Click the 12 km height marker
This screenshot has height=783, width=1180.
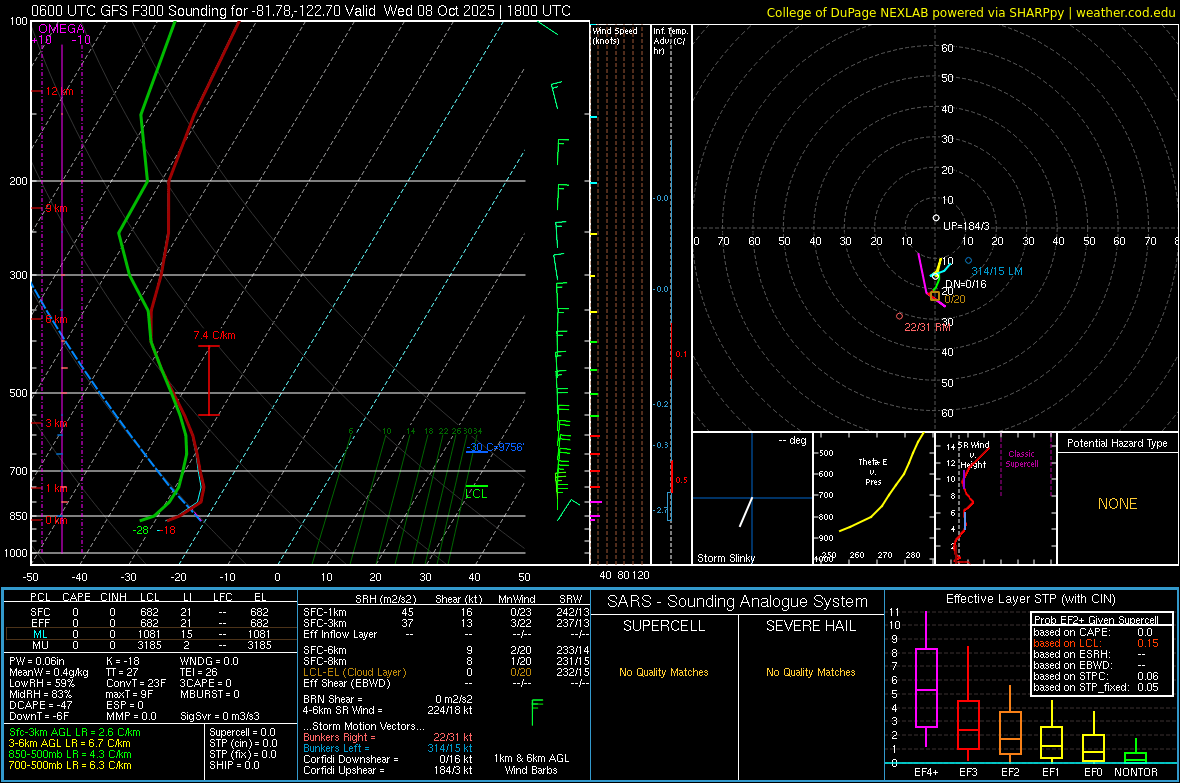59,91
